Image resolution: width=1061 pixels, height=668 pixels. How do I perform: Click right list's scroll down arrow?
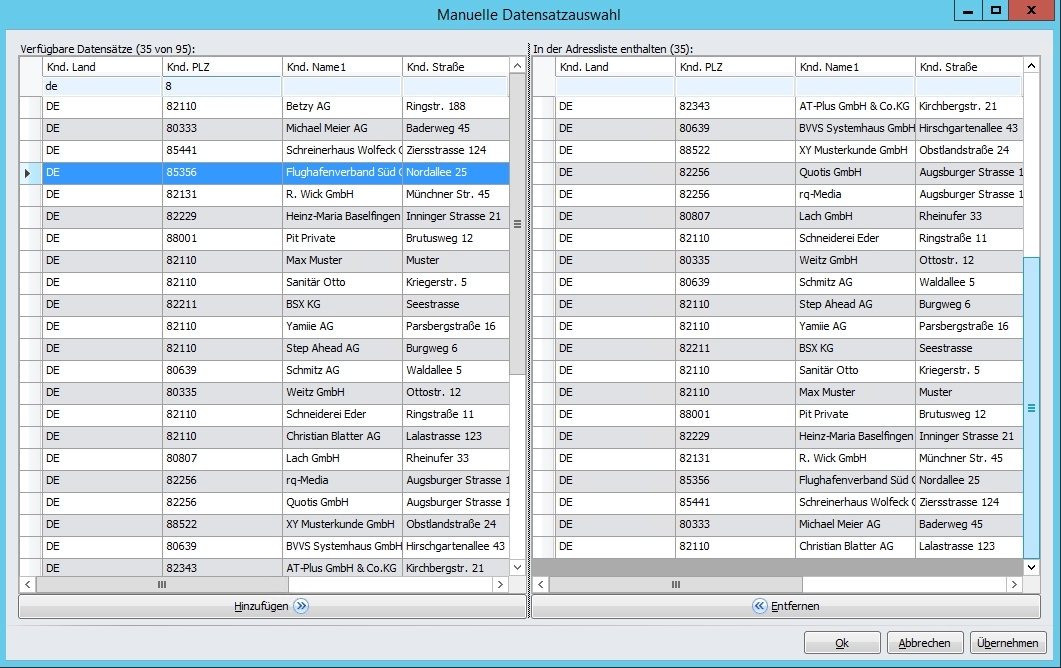click(1031, 567)
